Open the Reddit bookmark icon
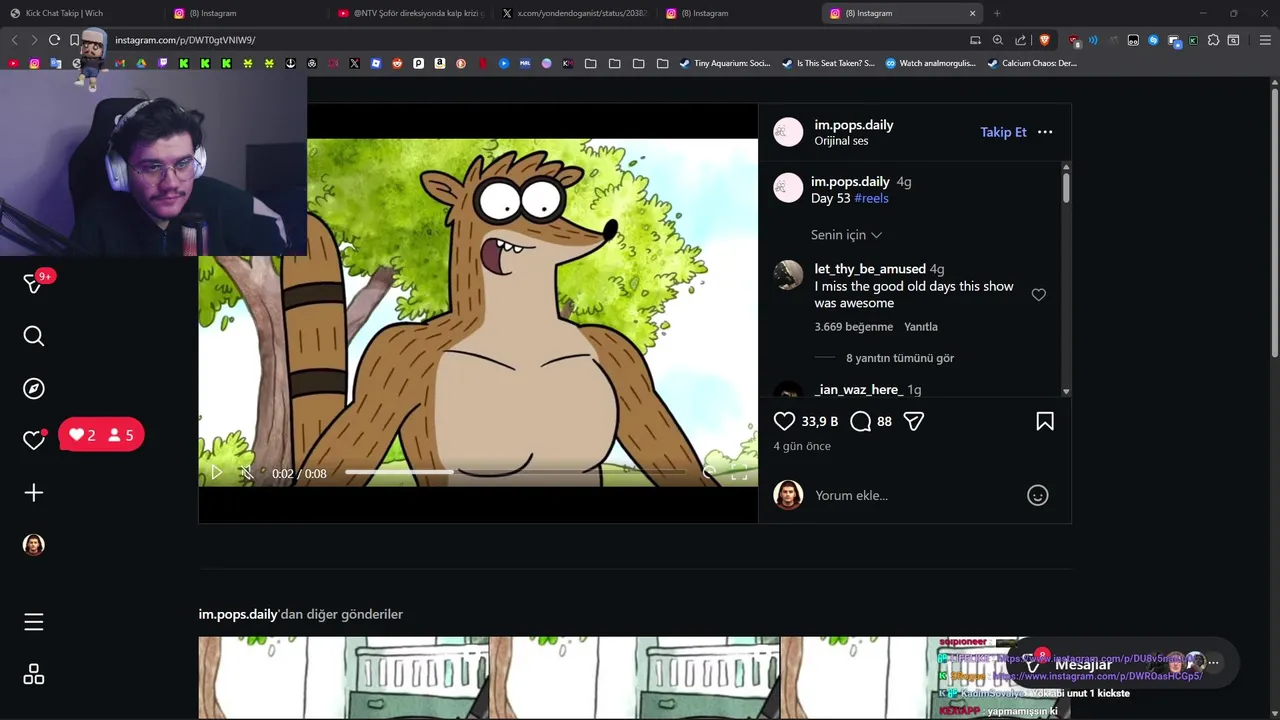 [397, 63]
